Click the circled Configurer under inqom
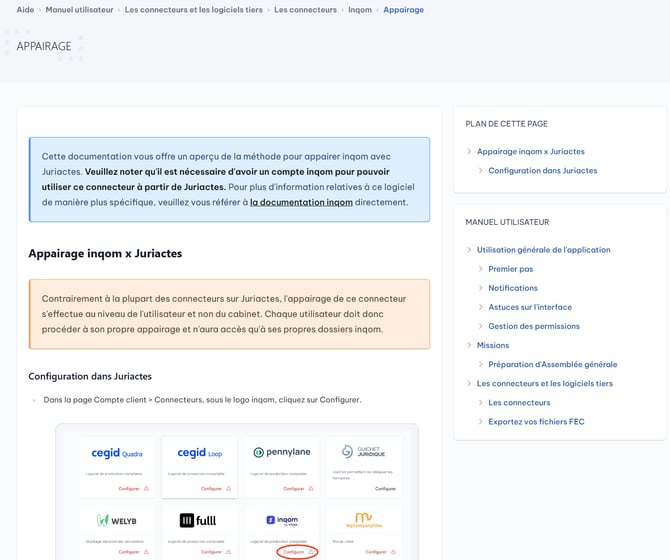The height and width of the screenshot is (560, 670). (x=295, y=551)
